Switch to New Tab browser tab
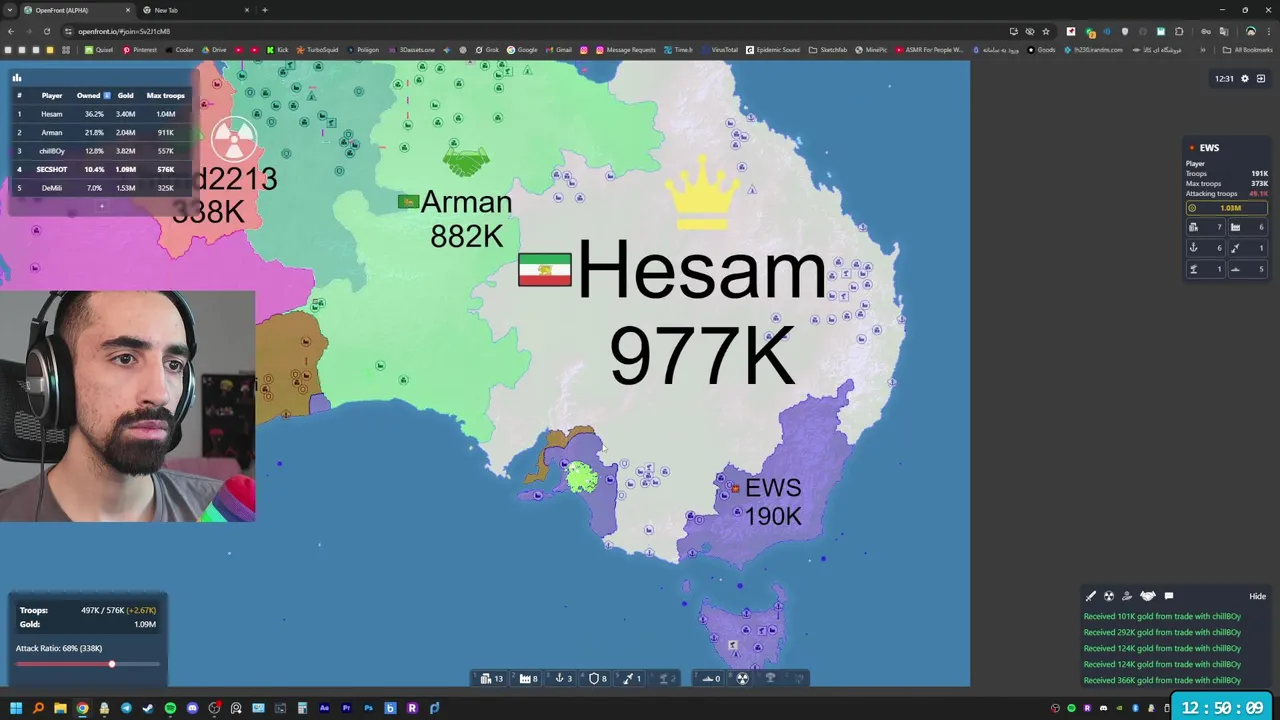This screenshot has width=1280, height=720. coord(195,10)
